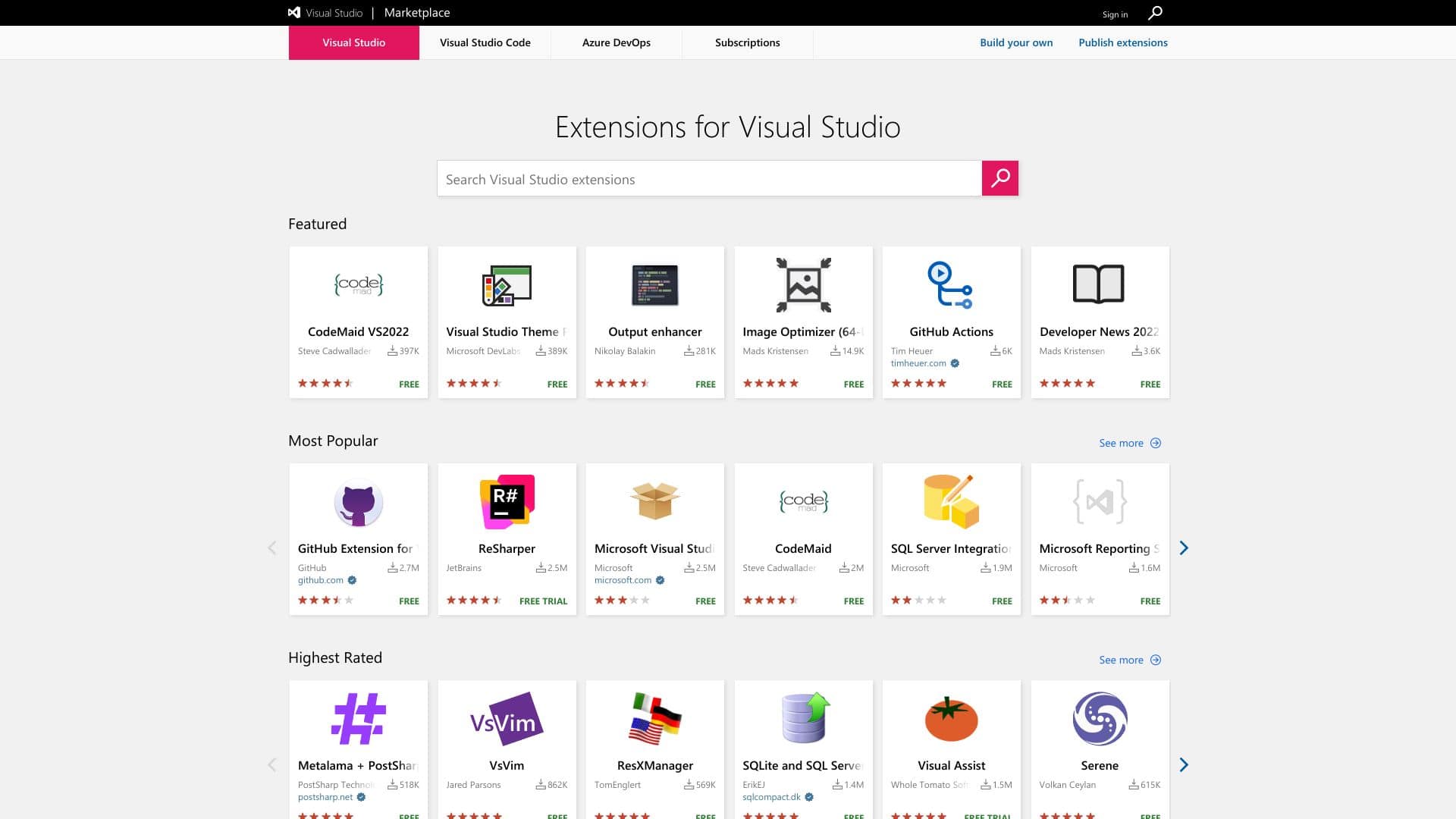Click the GitHub Actions workflow icon
Viewport: 1456px width, 819px height.
[x=951, y=285]
